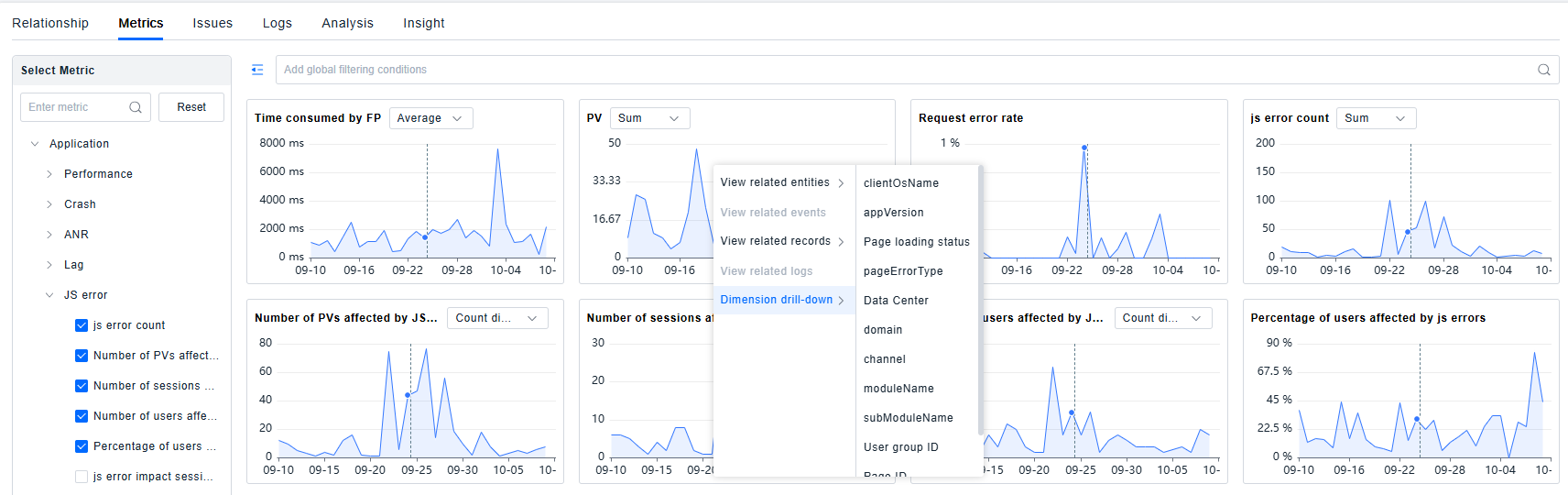Open Average dropdown for FP chart
The height and width of the screenshot is (495, 1568).
[430, 118]
